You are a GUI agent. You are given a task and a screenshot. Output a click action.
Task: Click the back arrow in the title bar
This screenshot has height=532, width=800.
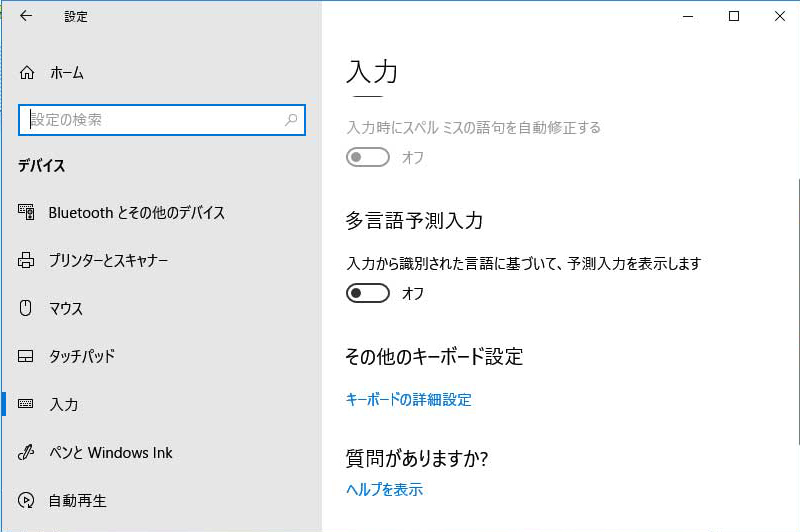26,16
